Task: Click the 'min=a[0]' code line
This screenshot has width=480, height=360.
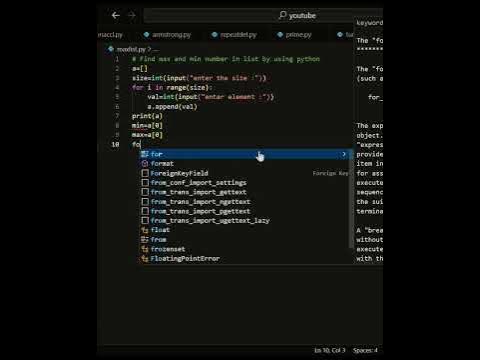Action: click(x=147, y=126)
